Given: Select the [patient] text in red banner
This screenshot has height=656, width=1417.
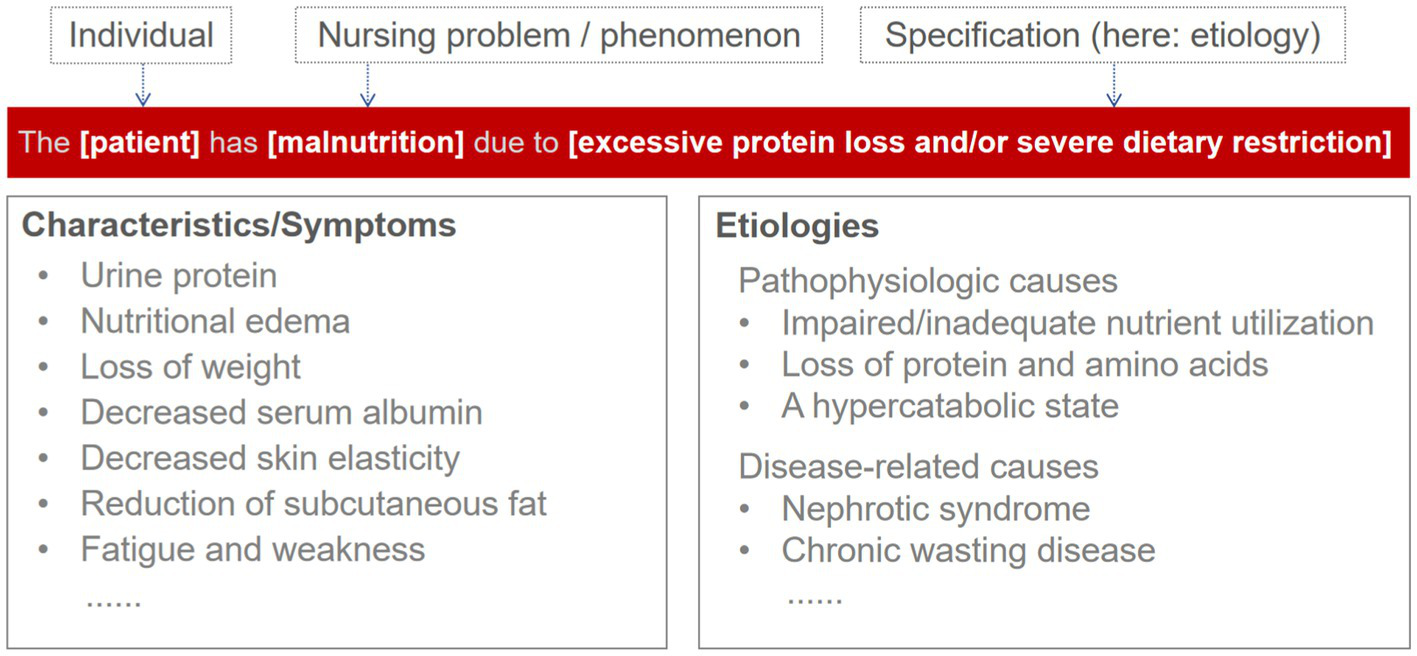Looking at the screenshot, I should 140,142.
